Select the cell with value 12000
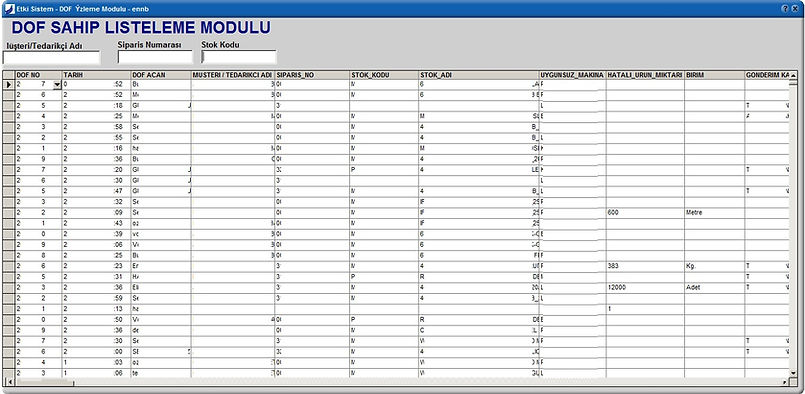This screenshot has height=394, width=805. [x=645, y=288]
